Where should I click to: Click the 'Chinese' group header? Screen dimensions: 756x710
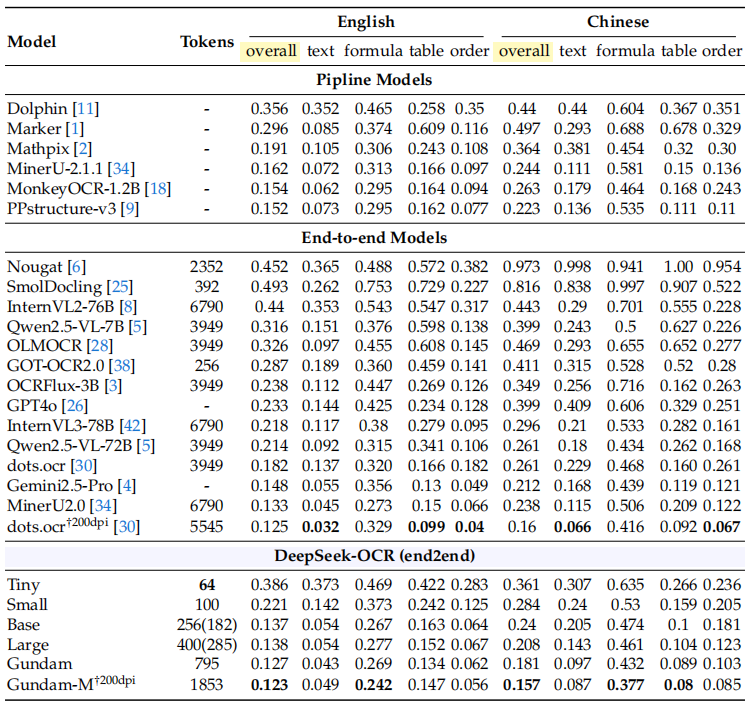point(618,22)
